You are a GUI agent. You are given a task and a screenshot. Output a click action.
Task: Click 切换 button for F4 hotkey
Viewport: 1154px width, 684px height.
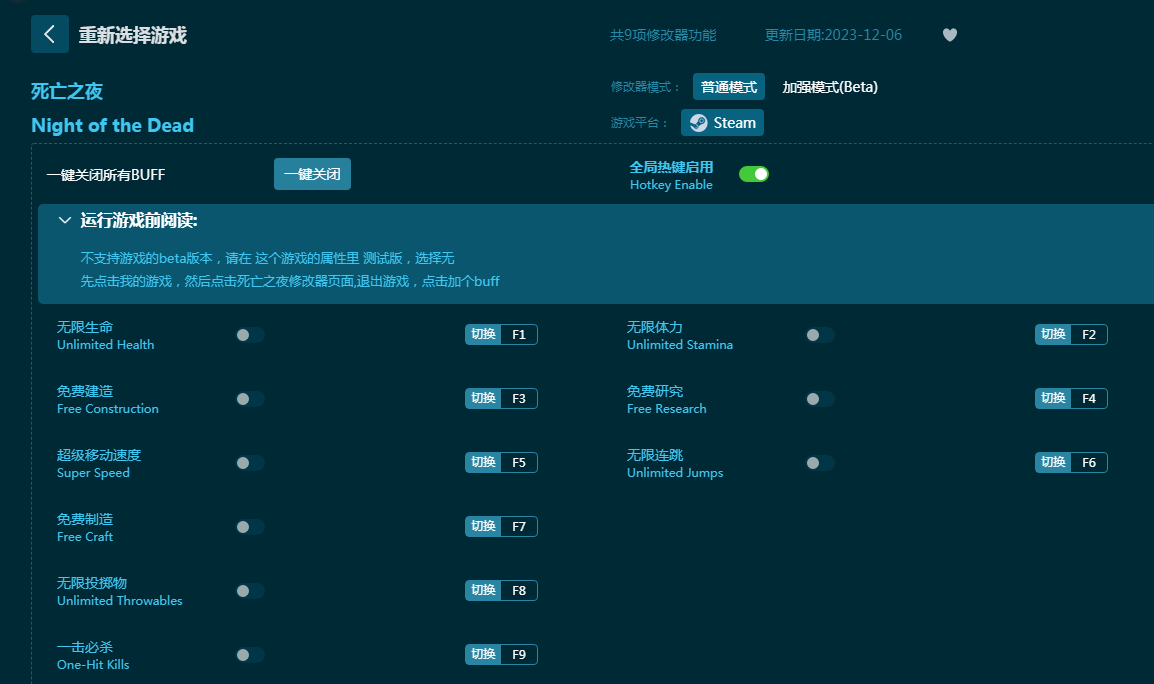coord(1053,398)
